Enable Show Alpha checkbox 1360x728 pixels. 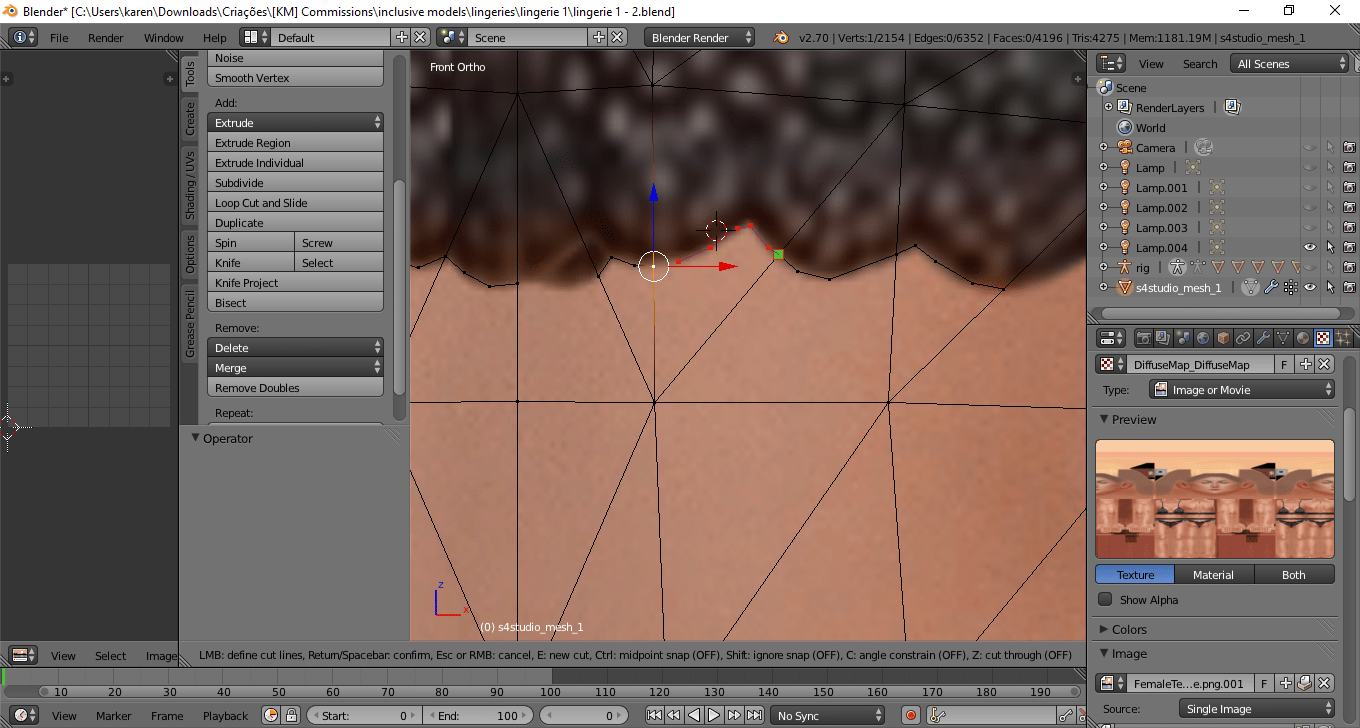point(1105,599)
